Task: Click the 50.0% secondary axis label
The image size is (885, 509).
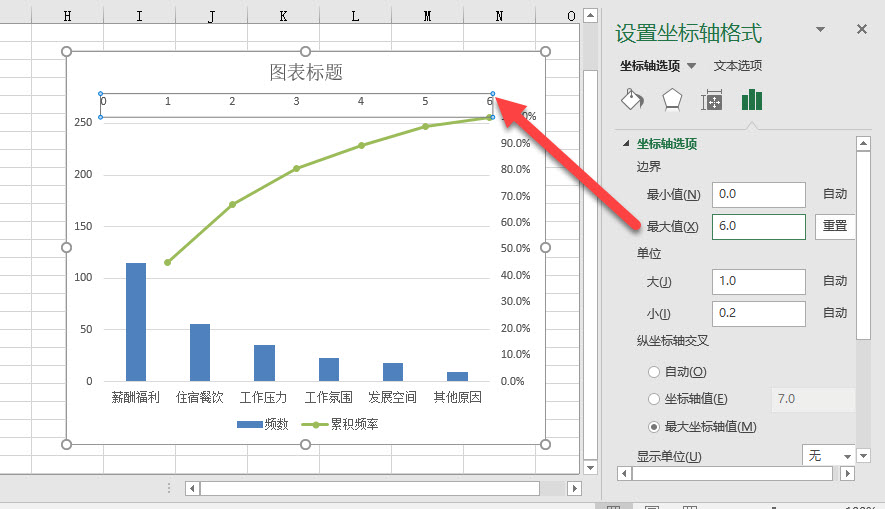Action: (515, 248)
